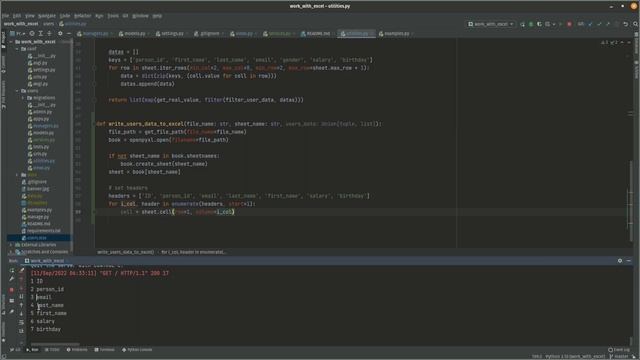Screen dimensions: 640x360
Task: Hide the Project panel with minus icon
Action: coord(69,33)
